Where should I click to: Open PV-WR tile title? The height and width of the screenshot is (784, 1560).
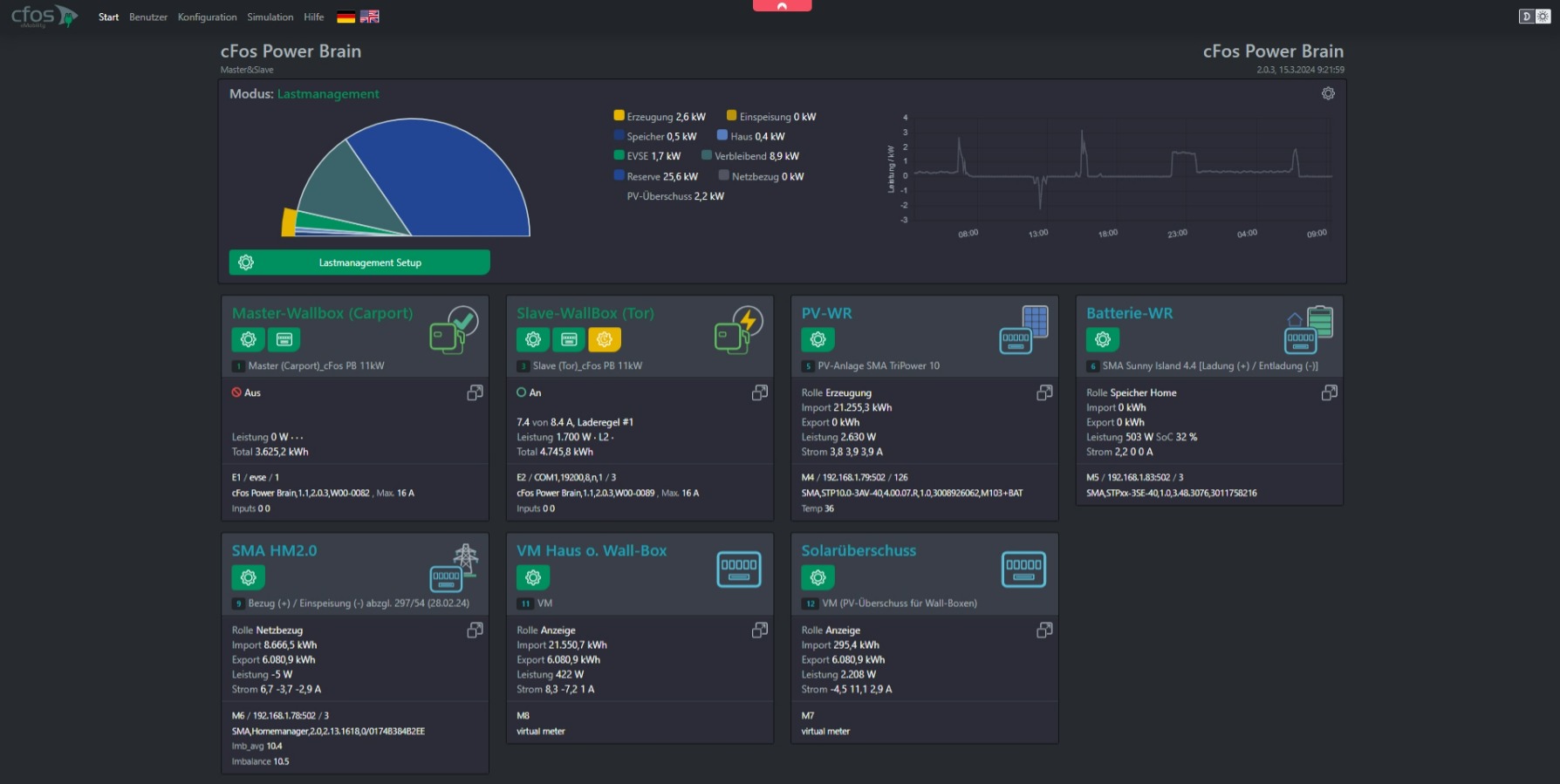click(826, 313)
